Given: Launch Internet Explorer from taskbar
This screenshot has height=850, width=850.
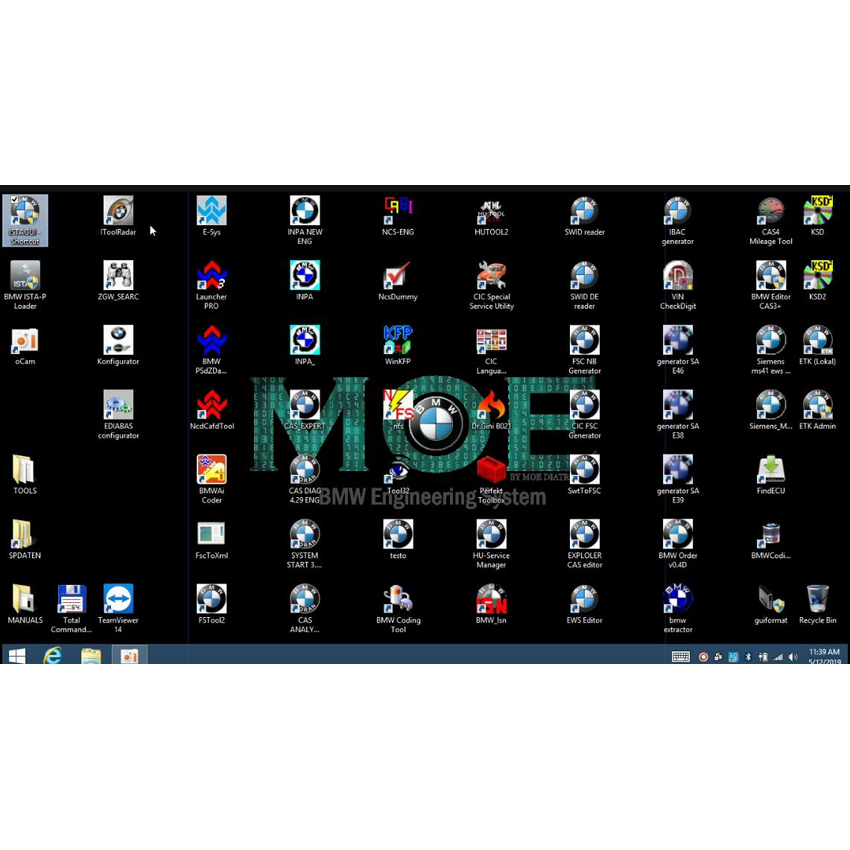Looking at the screenshot, I should click(53, 656).
